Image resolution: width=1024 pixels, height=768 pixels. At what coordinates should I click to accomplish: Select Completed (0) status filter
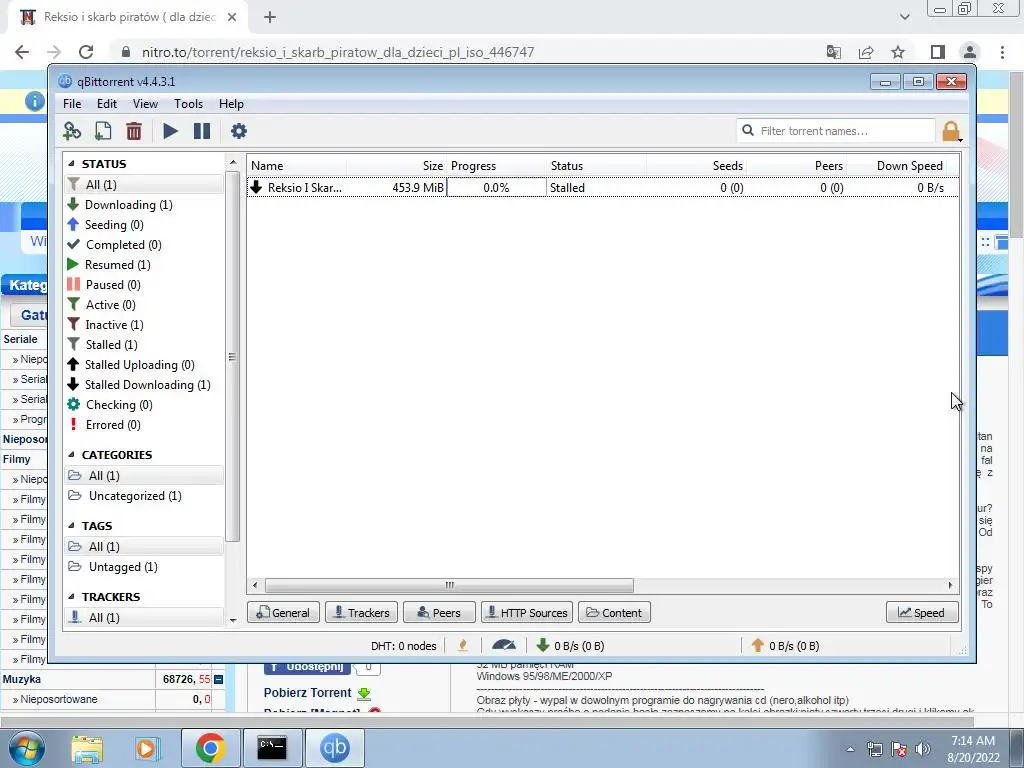[x=144, y=245]
